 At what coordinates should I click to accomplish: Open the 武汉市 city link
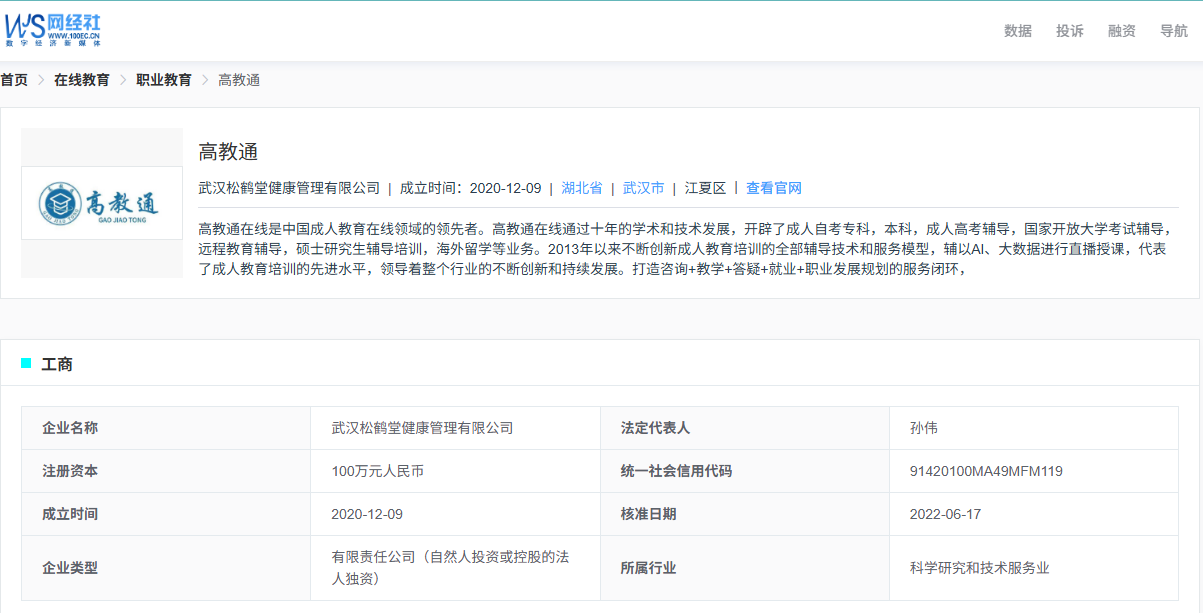coord(644,188)
